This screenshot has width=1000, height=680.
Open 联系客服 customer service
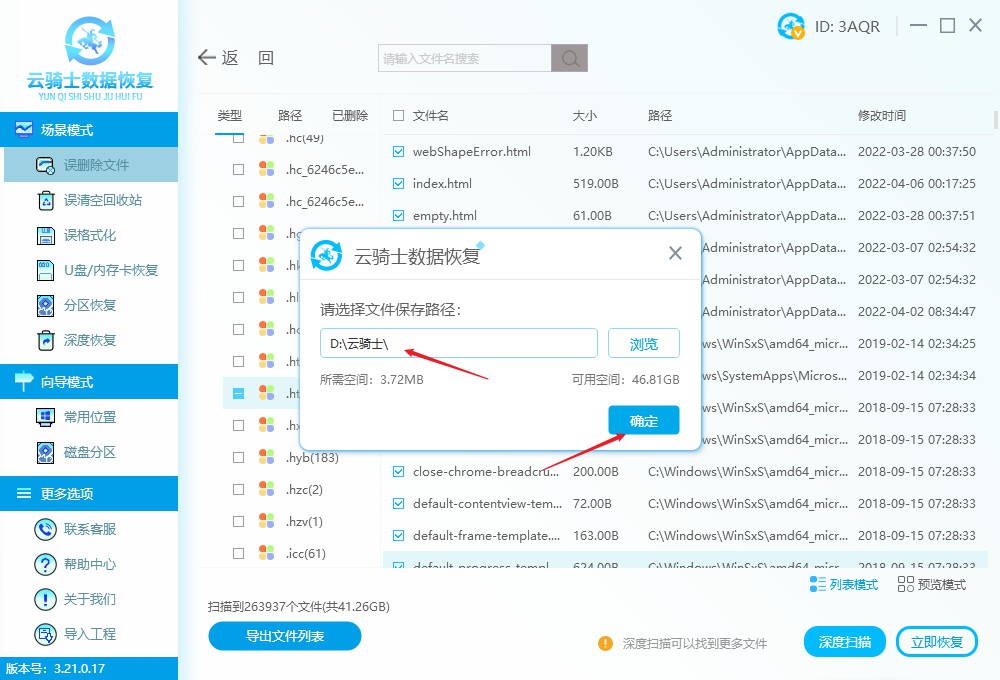click(x=75, y=529)
